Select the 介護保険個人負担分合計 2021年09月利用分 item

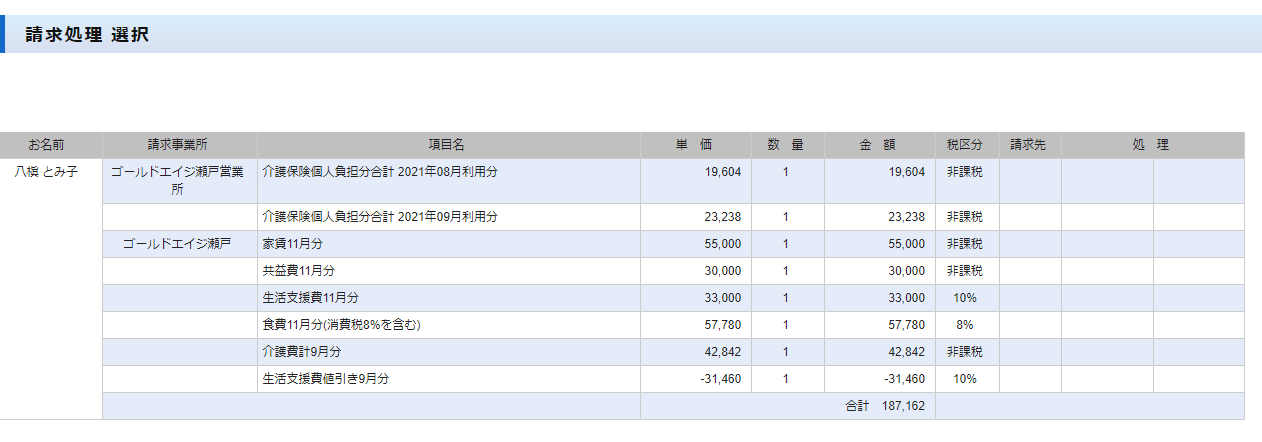(x=380, y=217)
